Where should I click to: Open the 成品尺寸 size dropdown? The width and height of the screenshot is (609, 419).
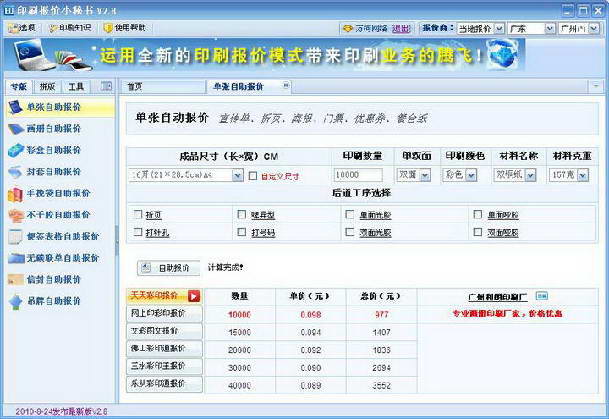(237, 176)
